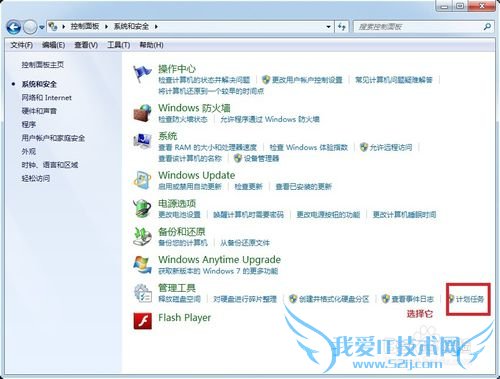Screen dimensions: 500x379
Task: Click 对硬盘进行碎片整理 link
Action: [x=245, y=299]
